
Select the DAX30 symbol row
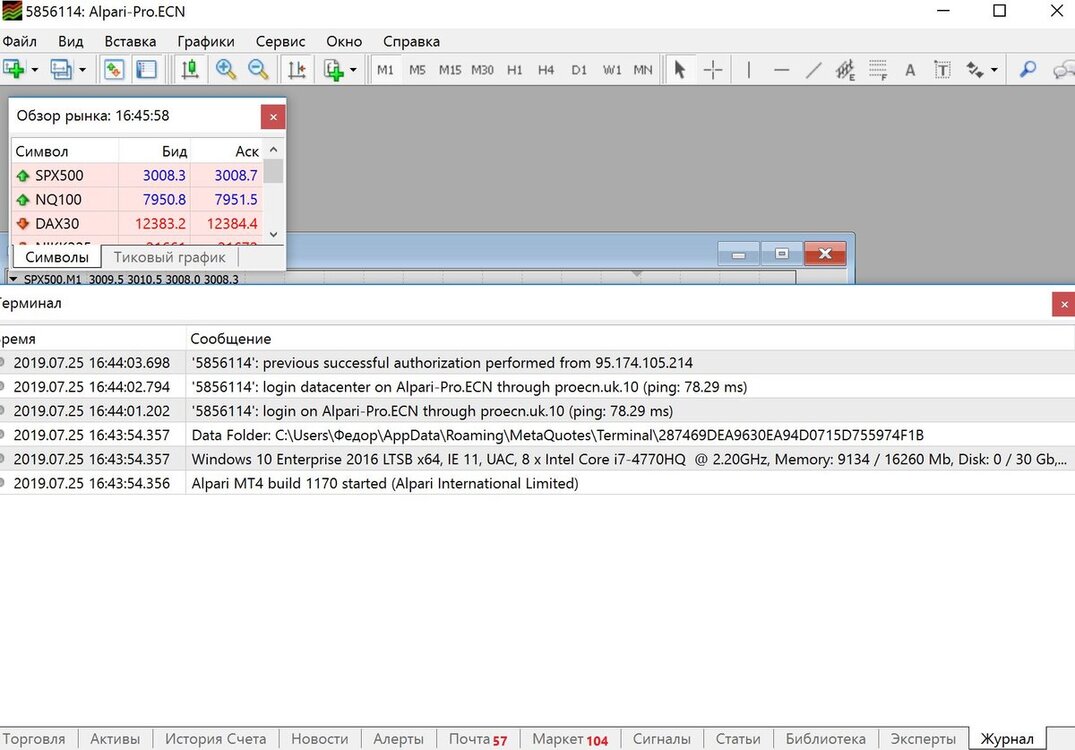137,223
